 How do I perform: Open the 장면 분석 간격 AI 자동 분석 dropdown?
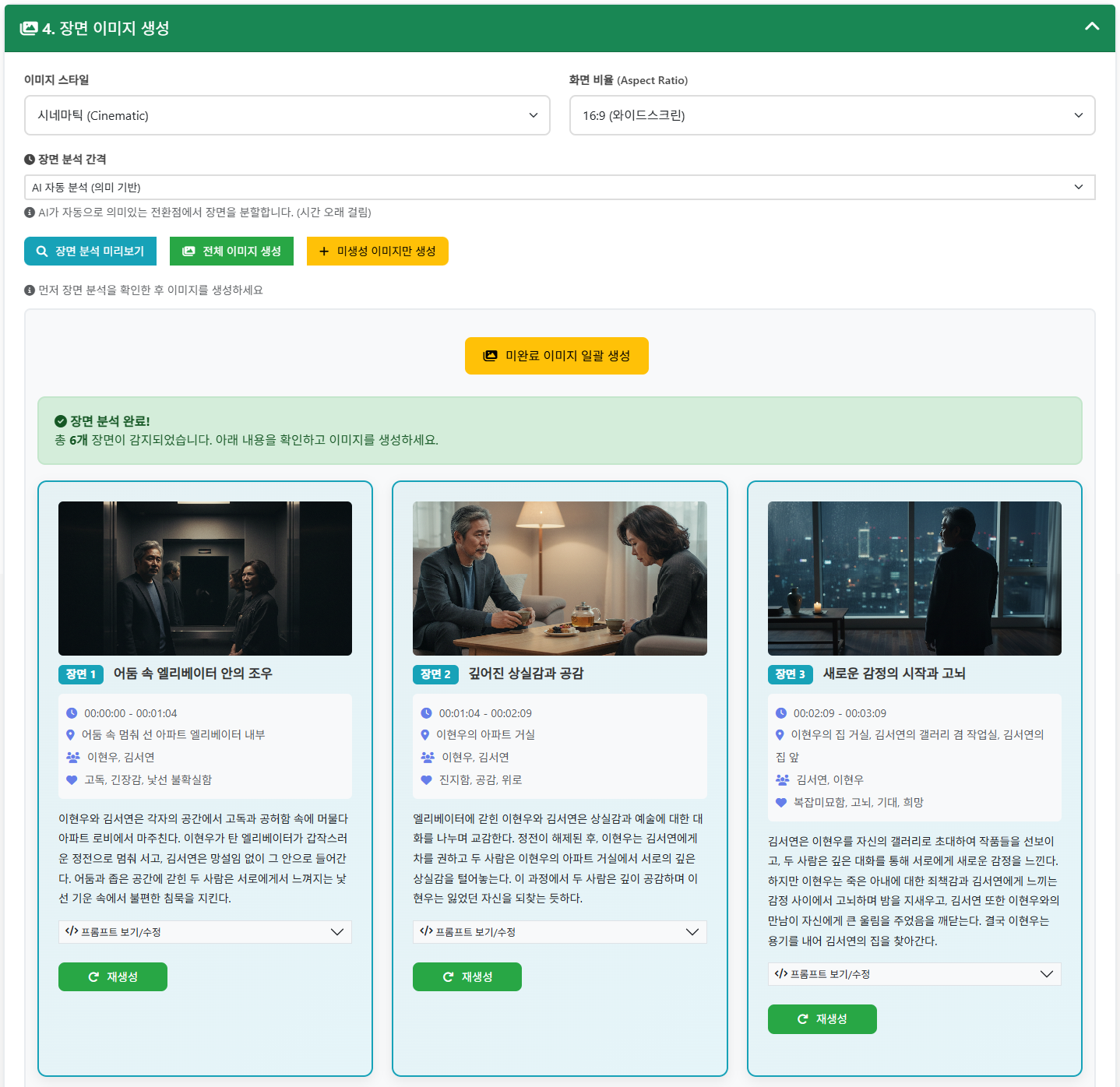pyautogui.click(x=559, y=187)
